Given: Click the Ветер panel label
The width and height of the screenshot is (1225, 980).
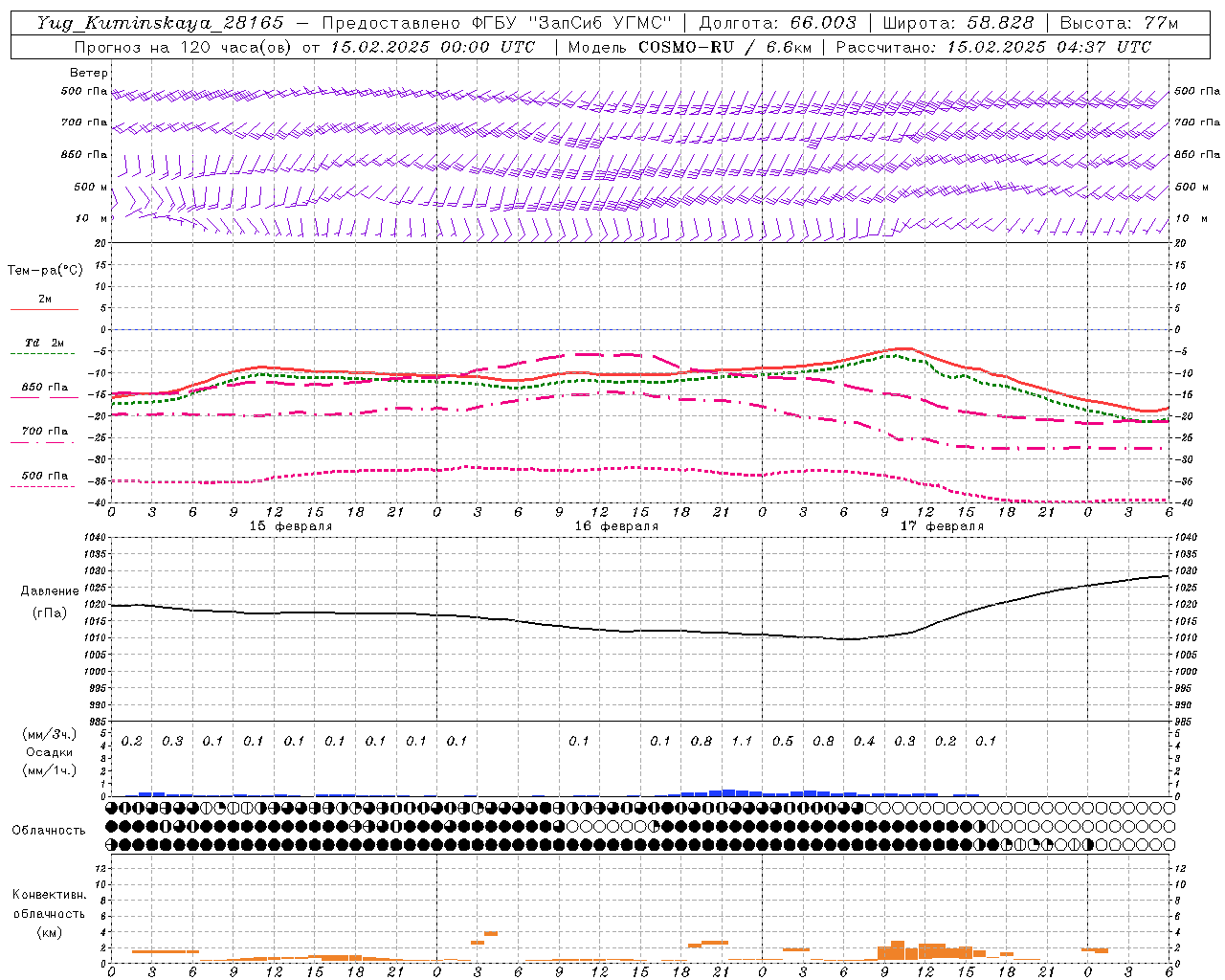Looking at the screenshot, I should 88,73.
